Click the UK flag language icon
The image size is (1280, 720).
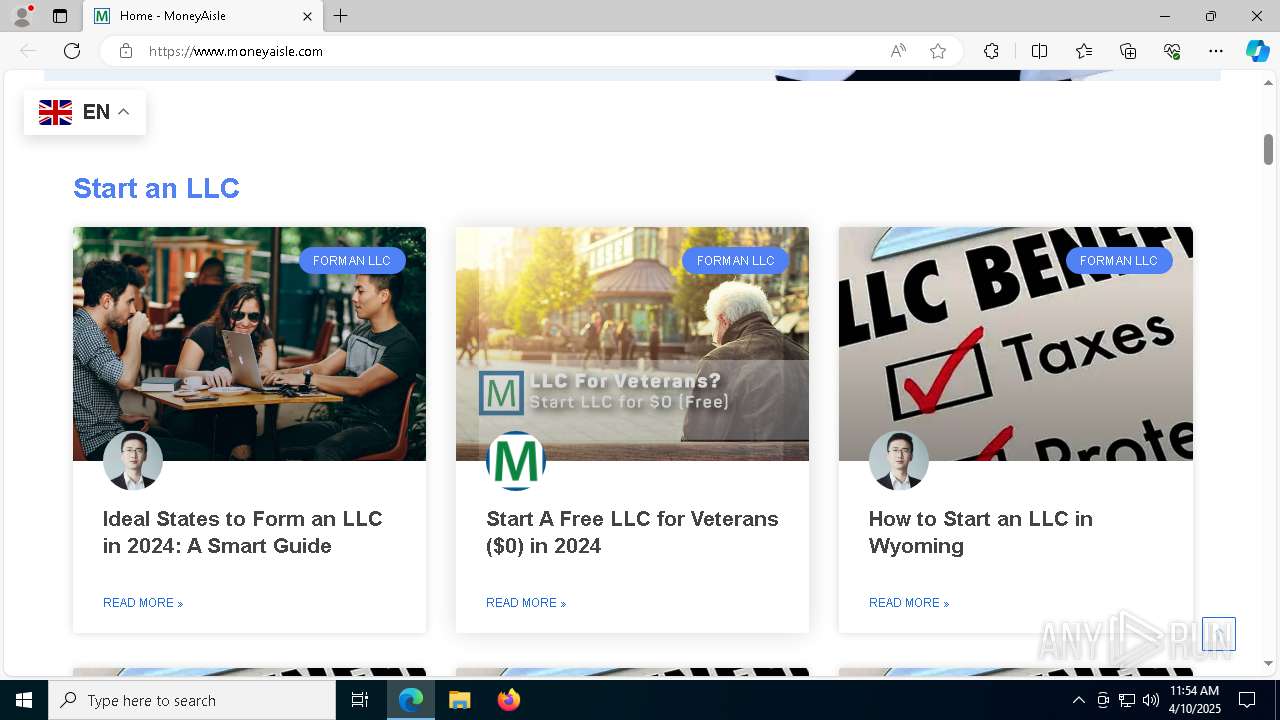tap(55, 112)
